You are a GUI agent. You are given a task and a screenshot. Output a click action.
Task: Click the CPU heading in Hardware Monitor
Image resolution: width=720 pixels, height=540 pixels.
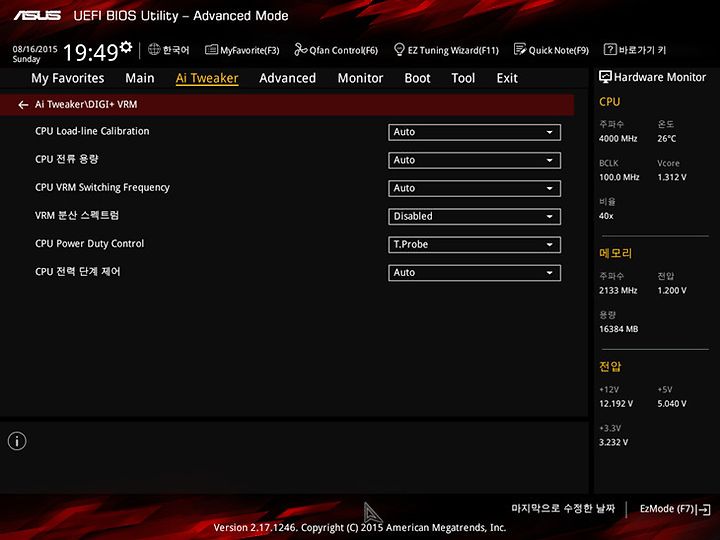609,102
